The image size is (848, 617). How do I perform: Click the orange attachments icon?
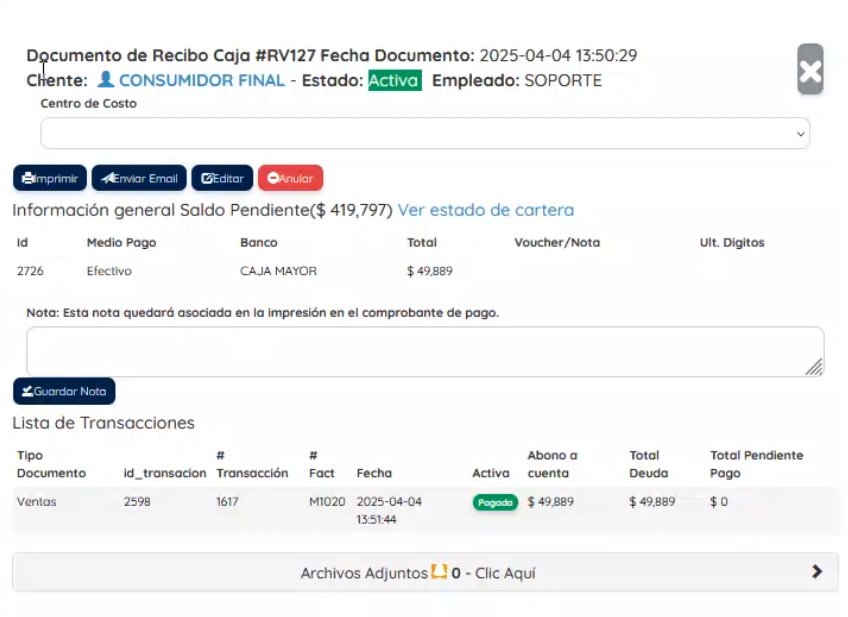click(x=438, y=573)
